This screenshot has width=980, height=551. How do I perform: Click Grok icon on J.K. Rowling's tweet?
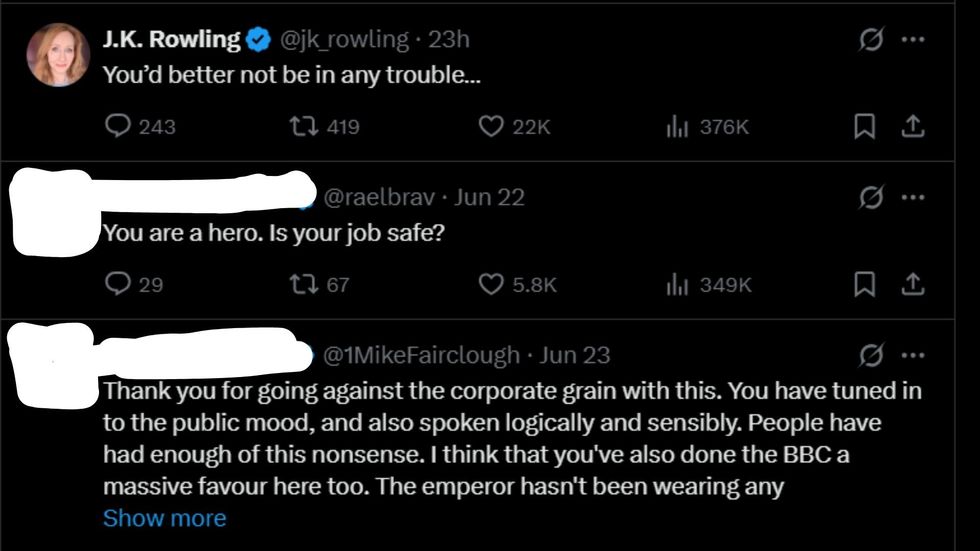[x=871, y=40]
